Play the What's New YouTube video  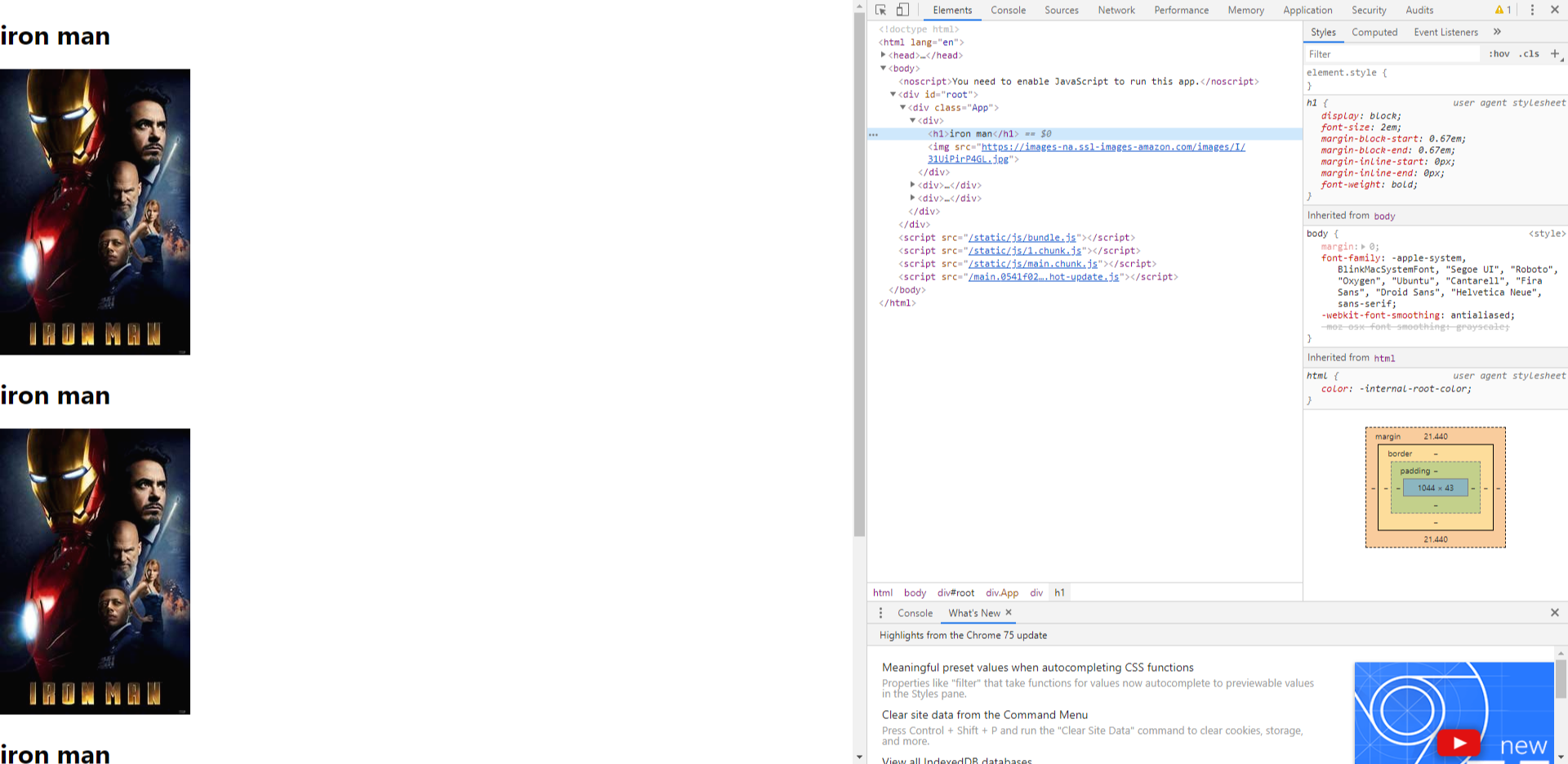(x=1459, y=743)
